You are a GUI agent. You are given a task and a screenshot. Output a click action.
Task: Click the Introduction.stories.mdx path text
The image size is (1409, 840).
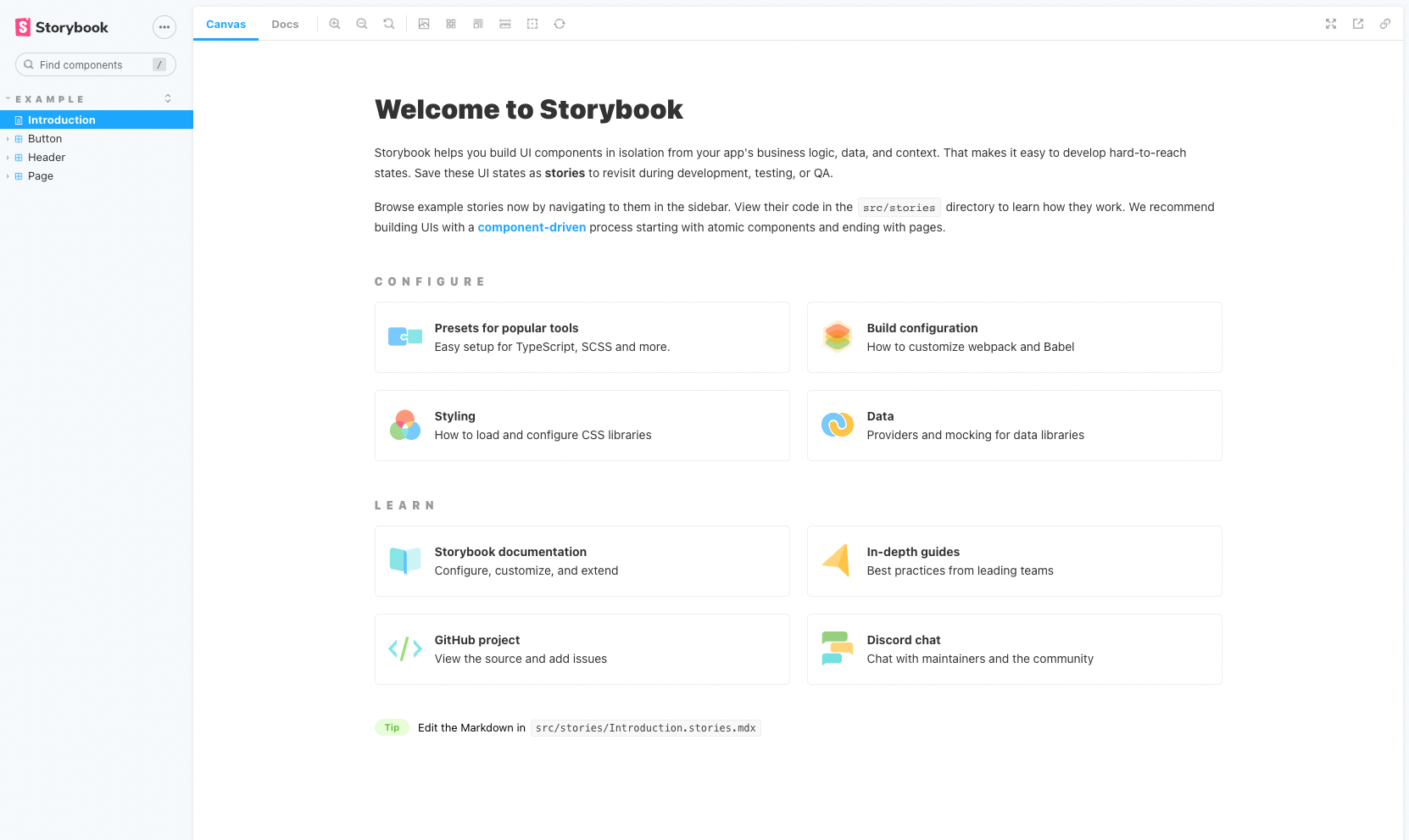pyautogui.click(x=646, y=728)
